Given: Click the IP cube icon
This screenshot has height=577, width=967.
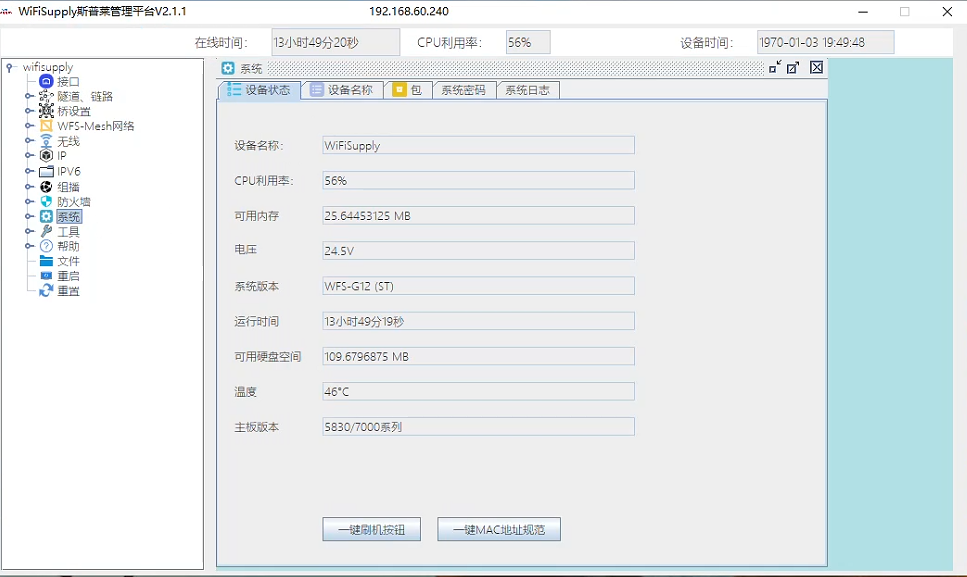Looking at the screenshot, I should click(x=46, y=156).
